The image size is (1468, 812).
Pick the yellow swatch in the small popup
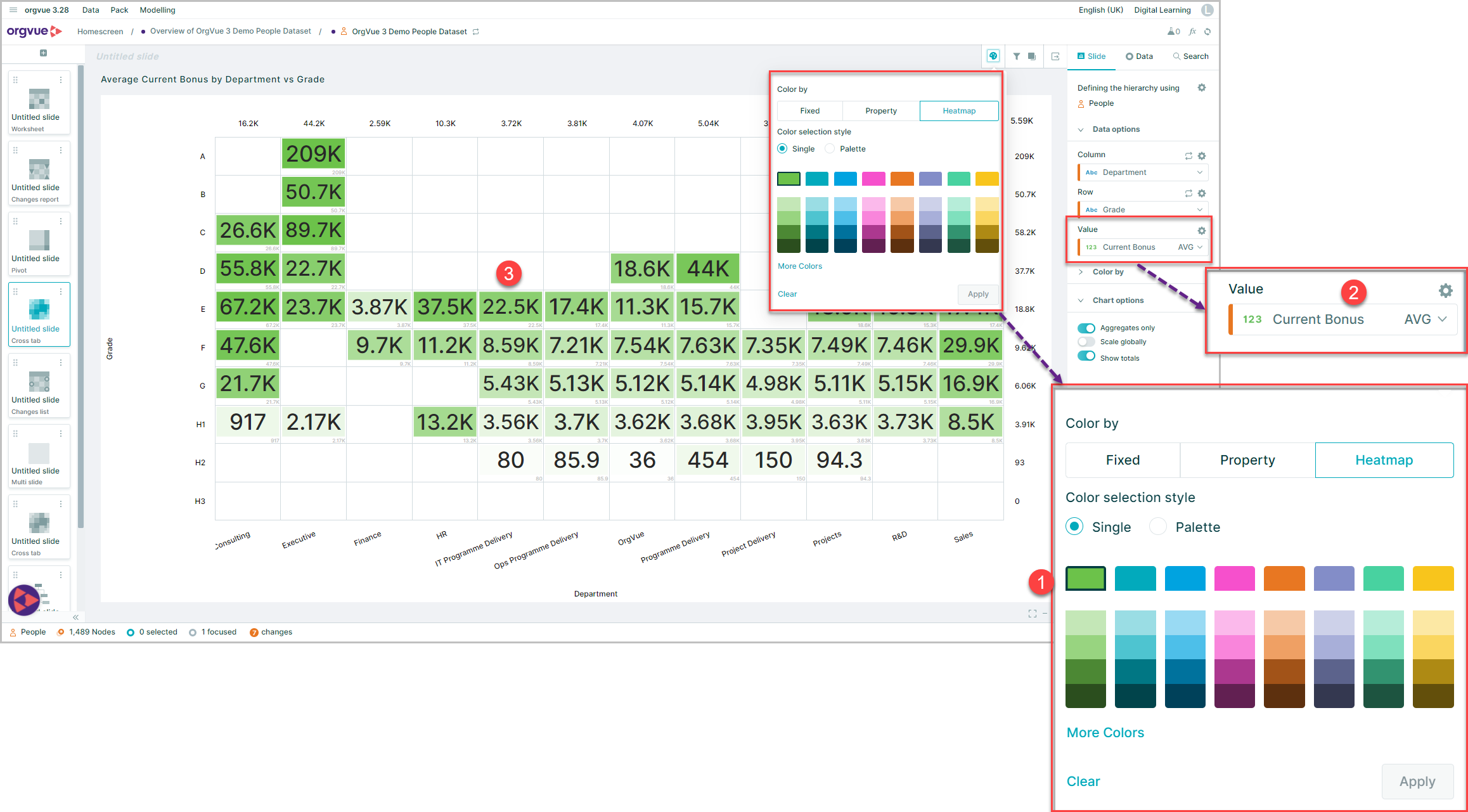(x=987, y=179)
